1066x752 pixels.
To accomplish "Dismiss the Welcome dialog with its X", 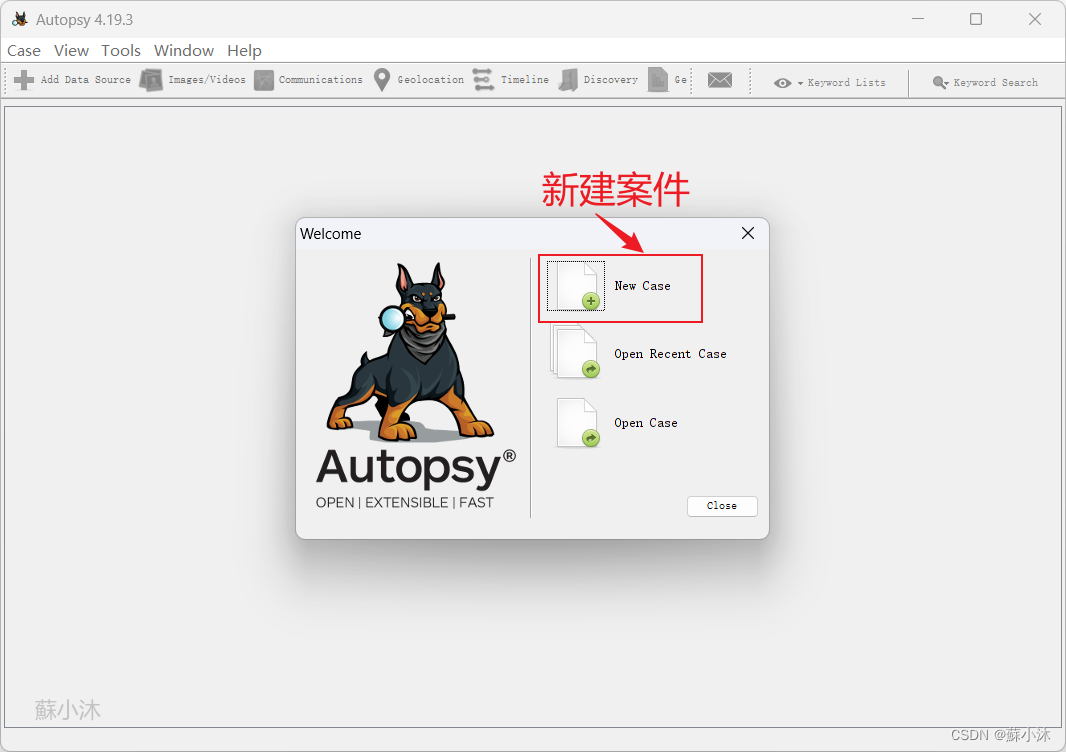I will pyautogui.click(x=748, y=233).
